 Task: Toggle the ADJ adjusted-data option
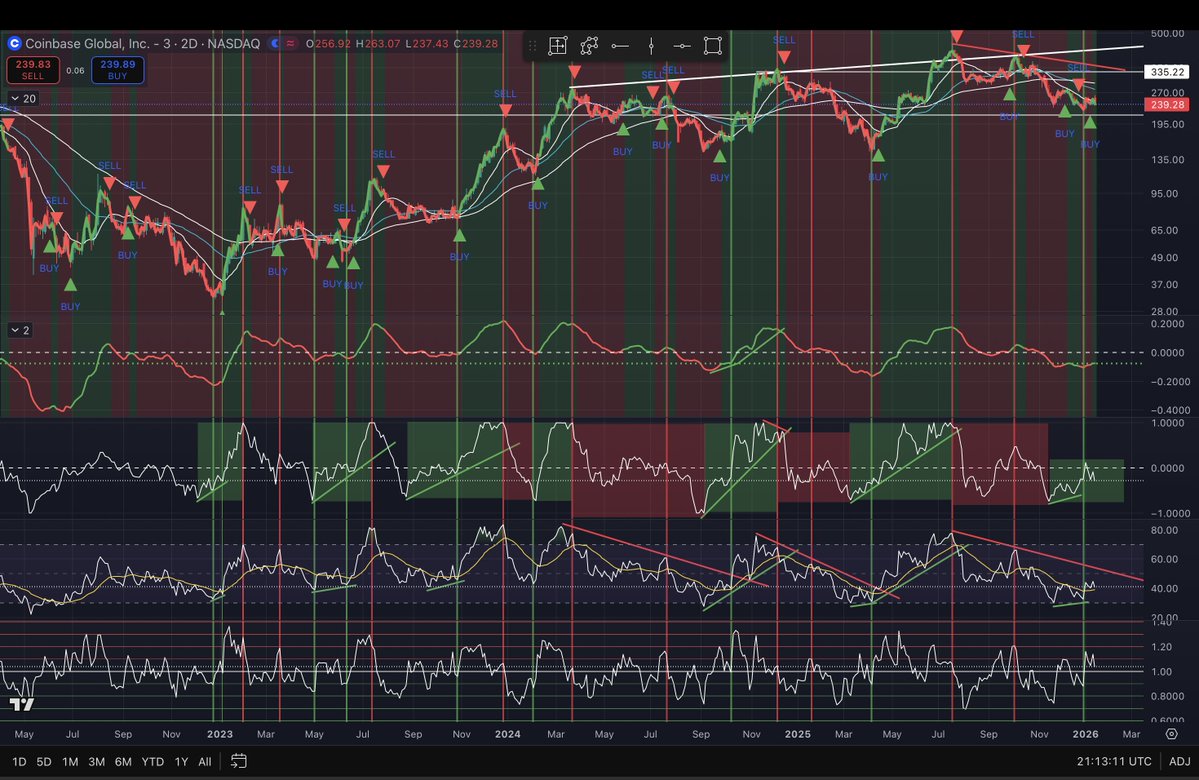[x=1179, y=762]
